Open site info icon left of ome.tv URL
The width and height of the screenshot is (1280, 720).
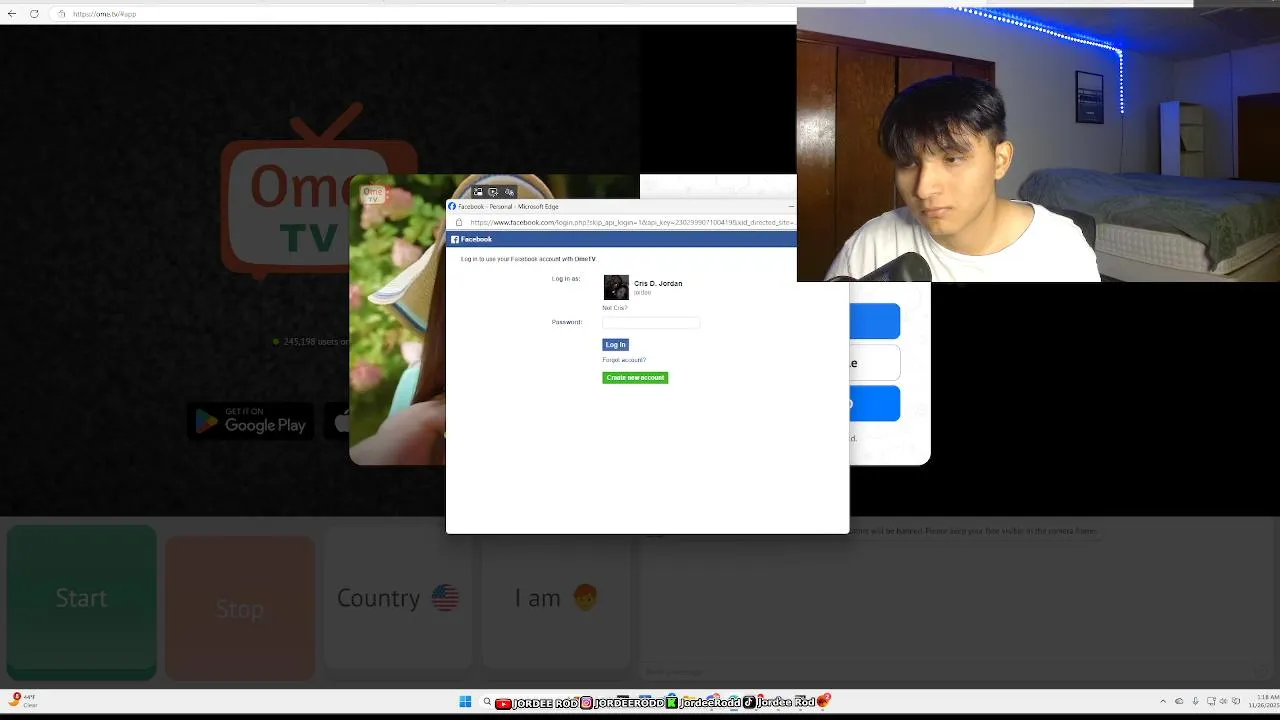[61, 14]
